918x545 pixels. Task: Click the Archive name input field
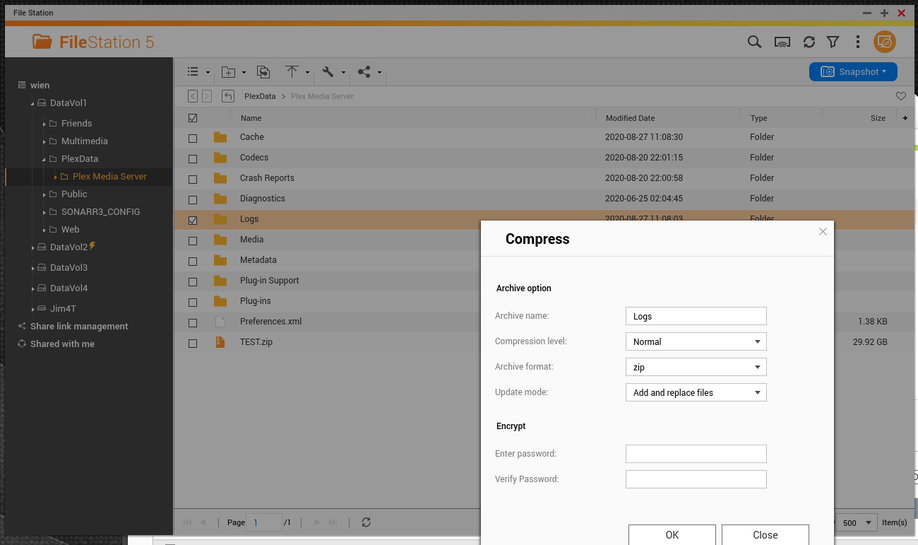tap(696, 316)
